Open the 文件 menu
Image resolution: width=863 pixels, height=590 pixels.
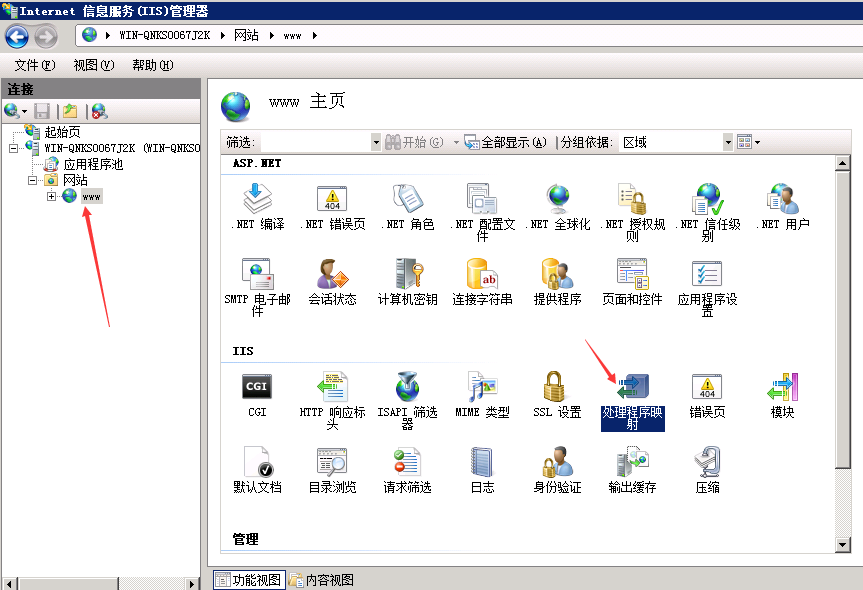click(x=34, y=65)
